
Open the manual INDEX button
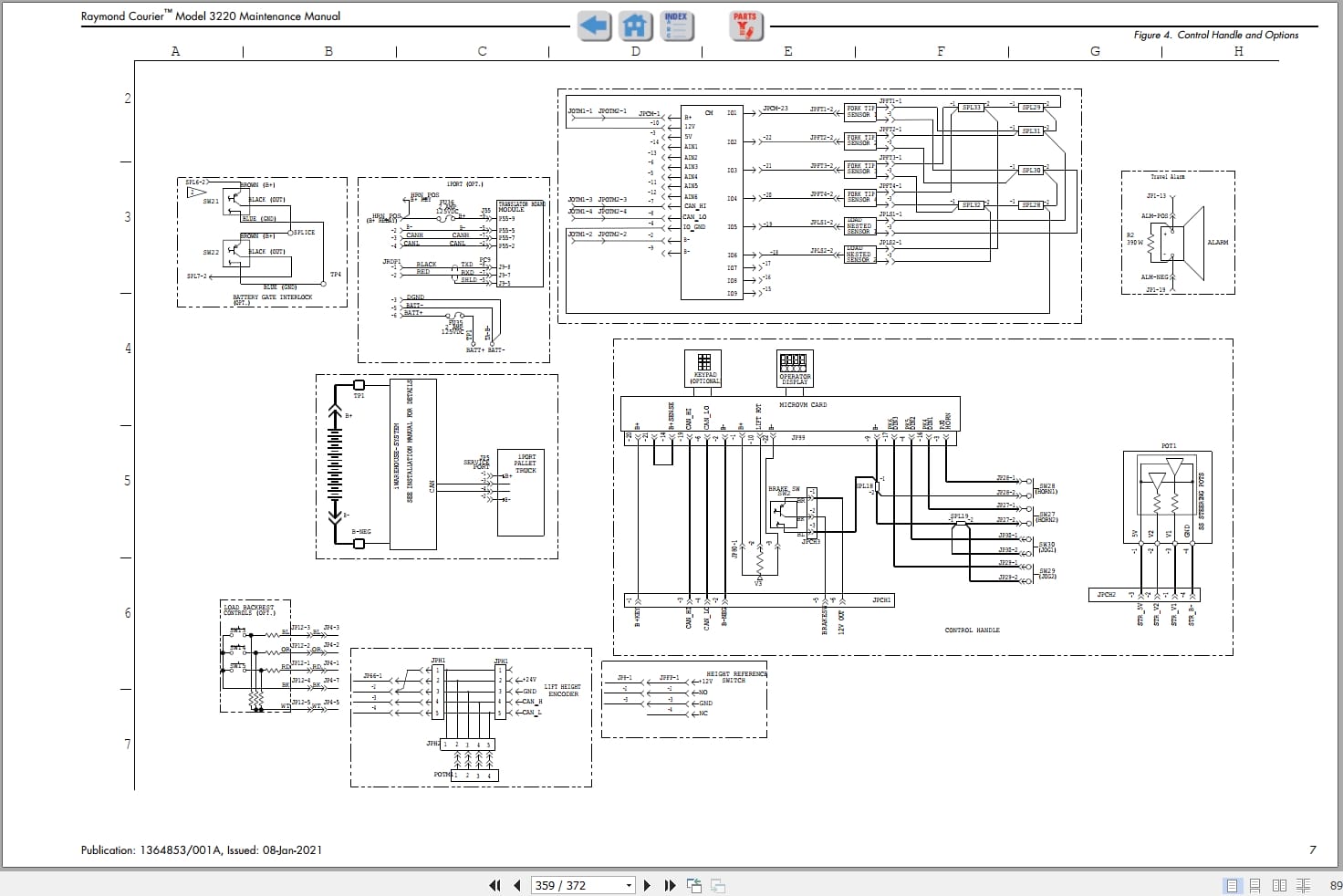click(x=676, y=26)
